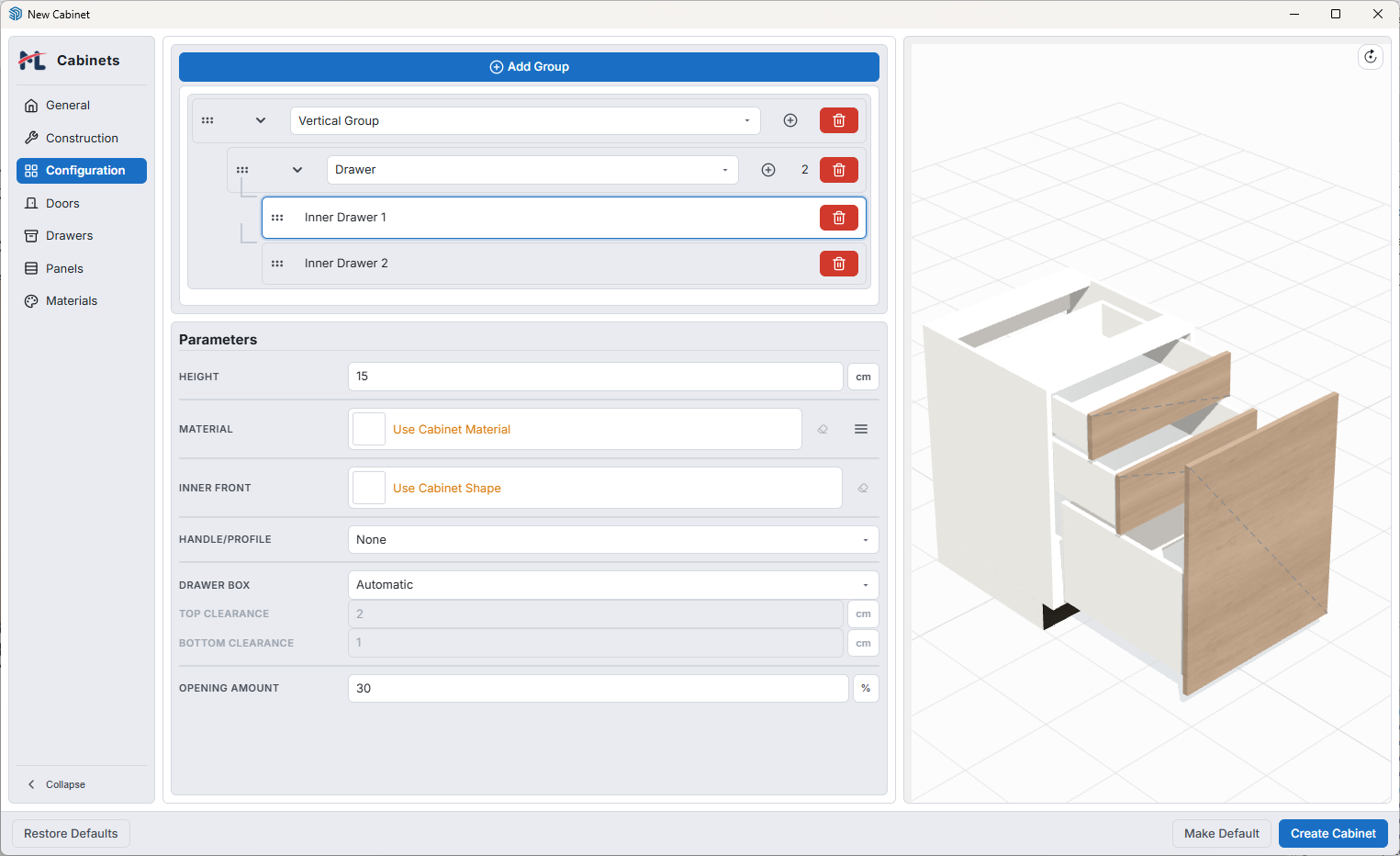Open the Drawer Box Automatic dropdown
The width and height of the screenshot is (1400, 856).
(613, 585)
